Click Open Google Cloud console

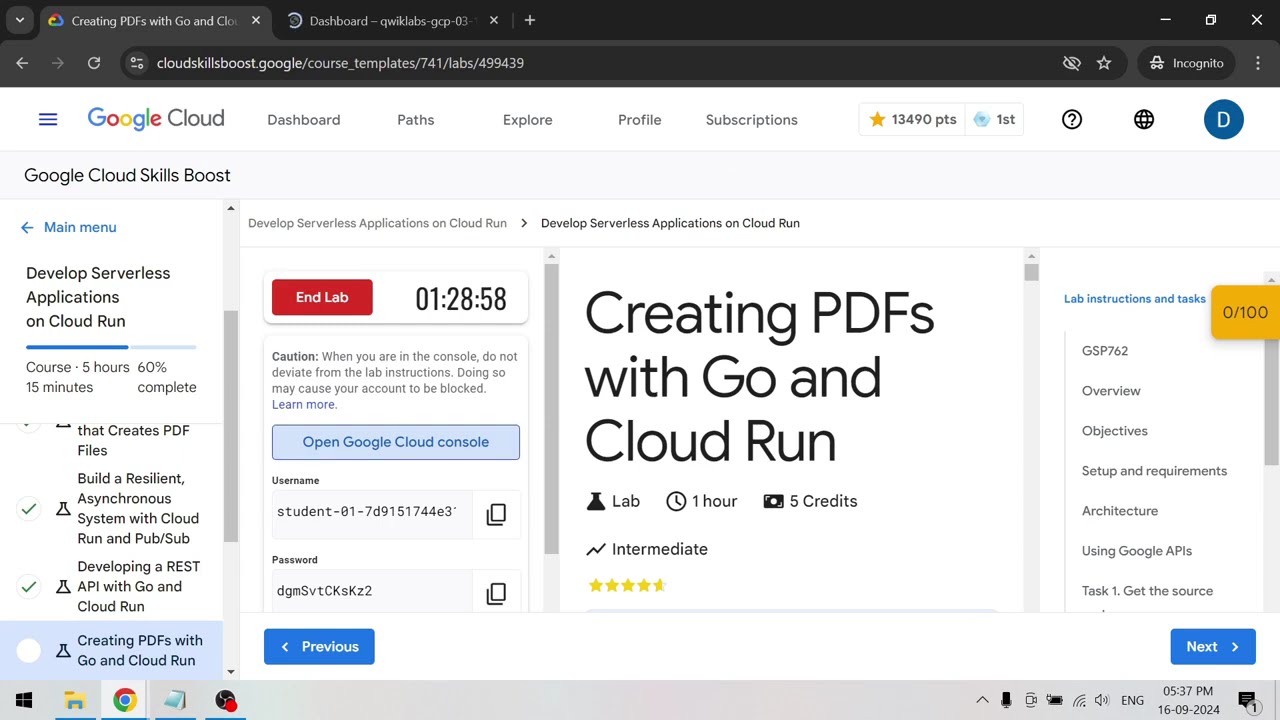pyautogui.click(x=396, y=442)
